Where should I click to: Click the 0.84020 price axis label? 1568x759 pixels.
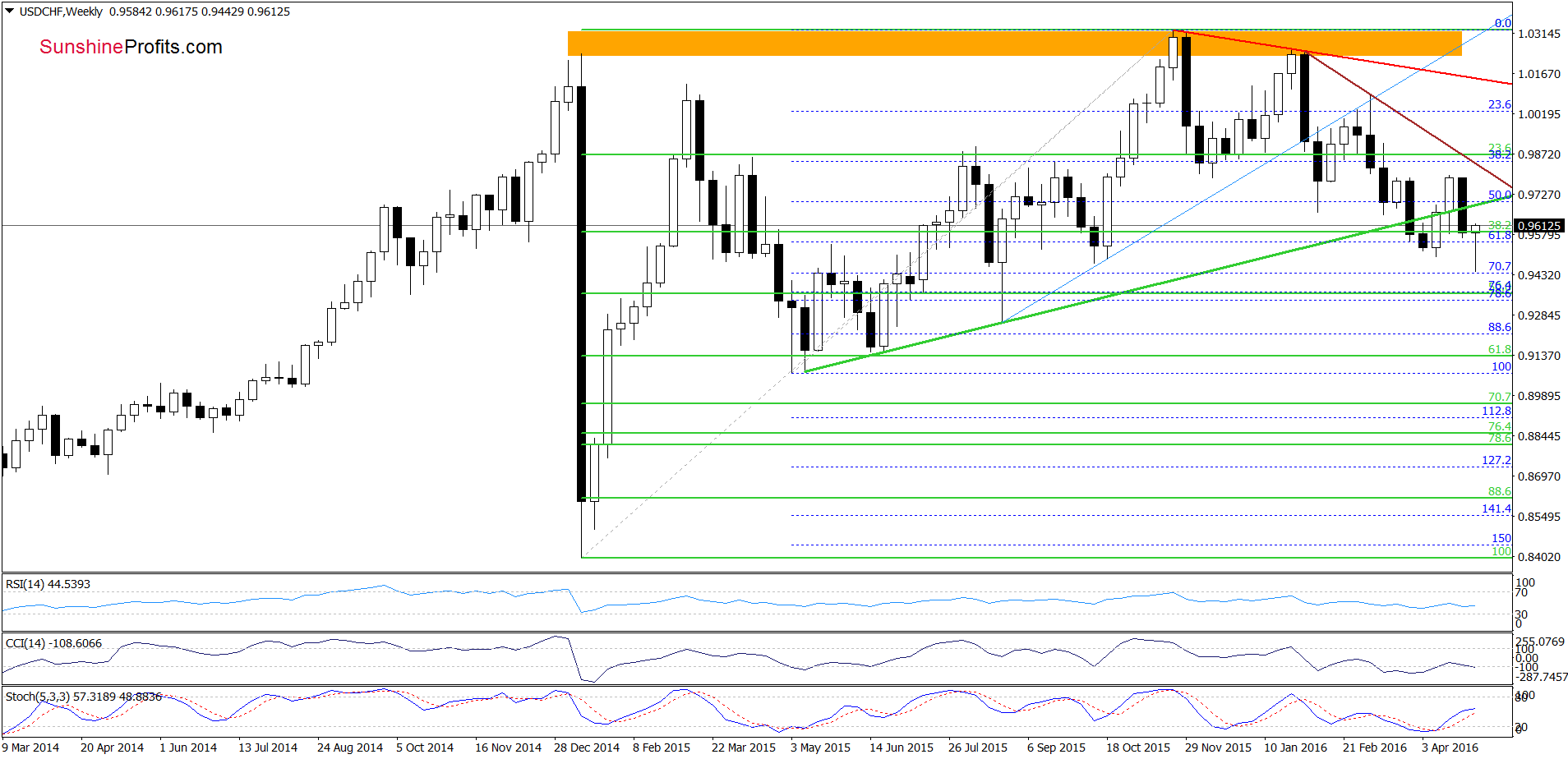point(1538,557)
